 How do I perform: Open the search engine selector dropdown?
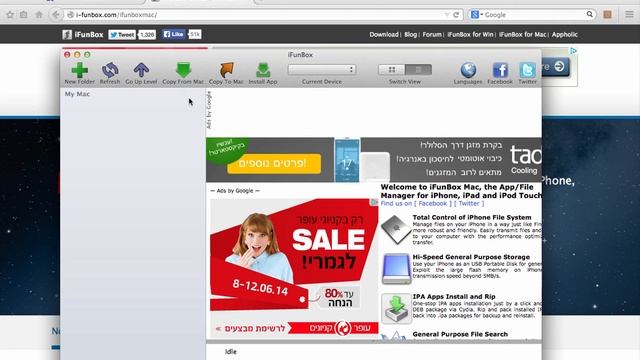pos(476,15)
